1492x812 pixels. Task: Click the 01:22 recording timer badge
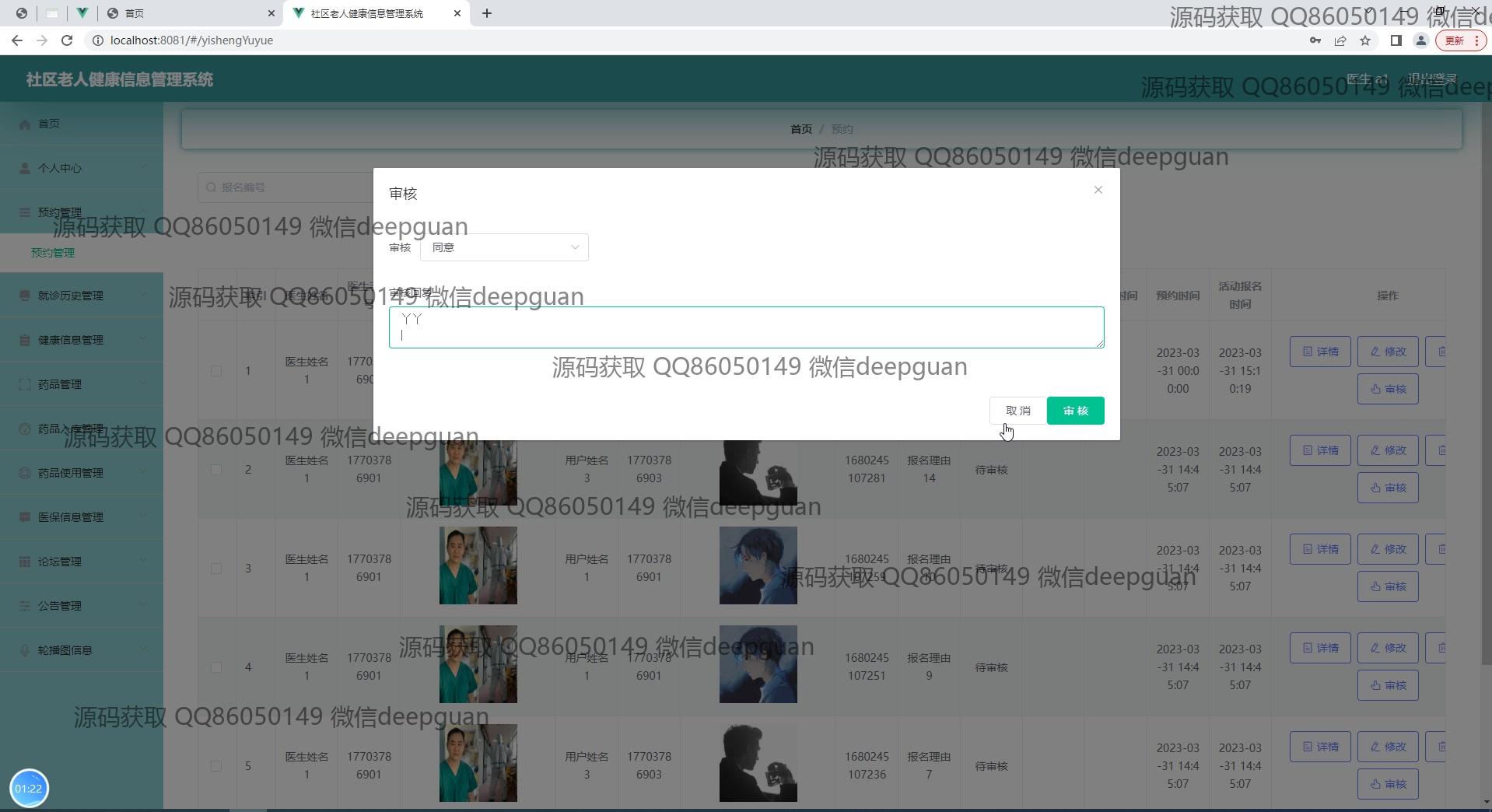coord(29,789)
